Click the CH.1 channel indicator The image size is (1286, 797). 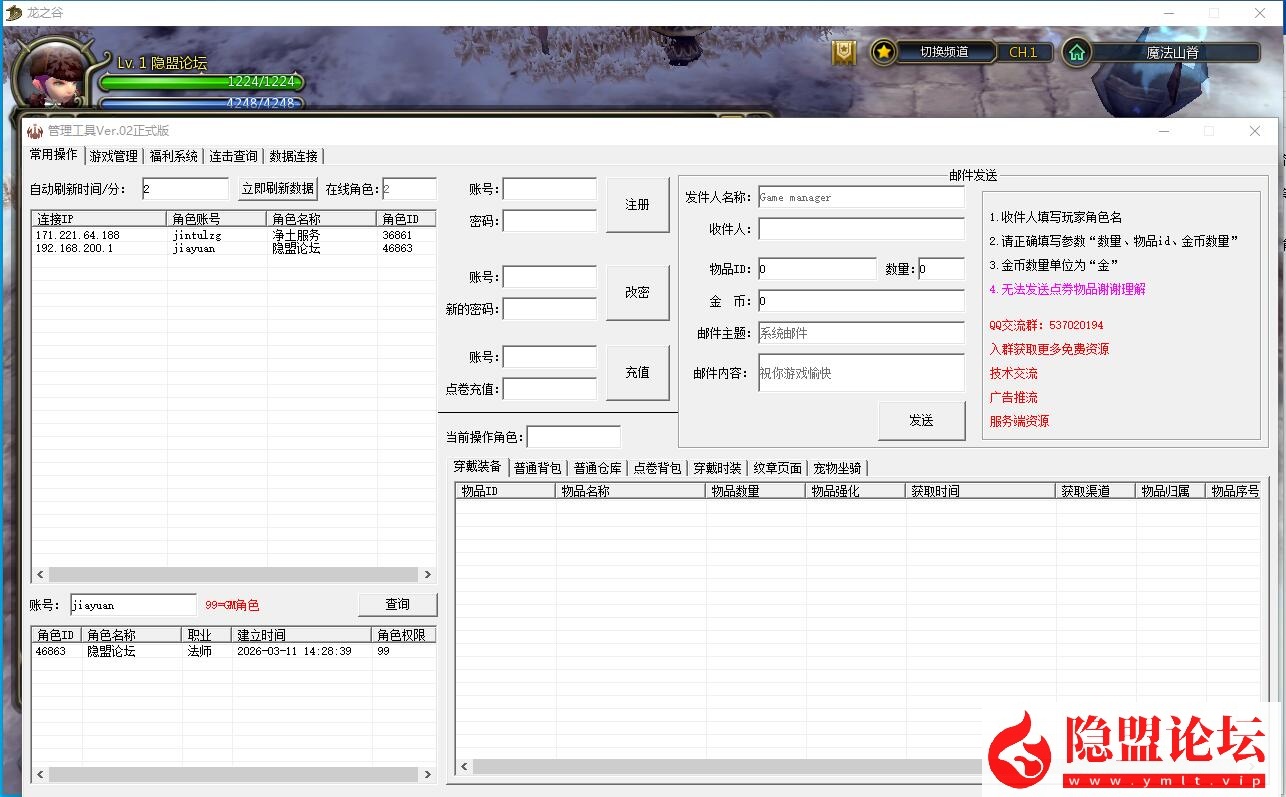(1023, 52)
